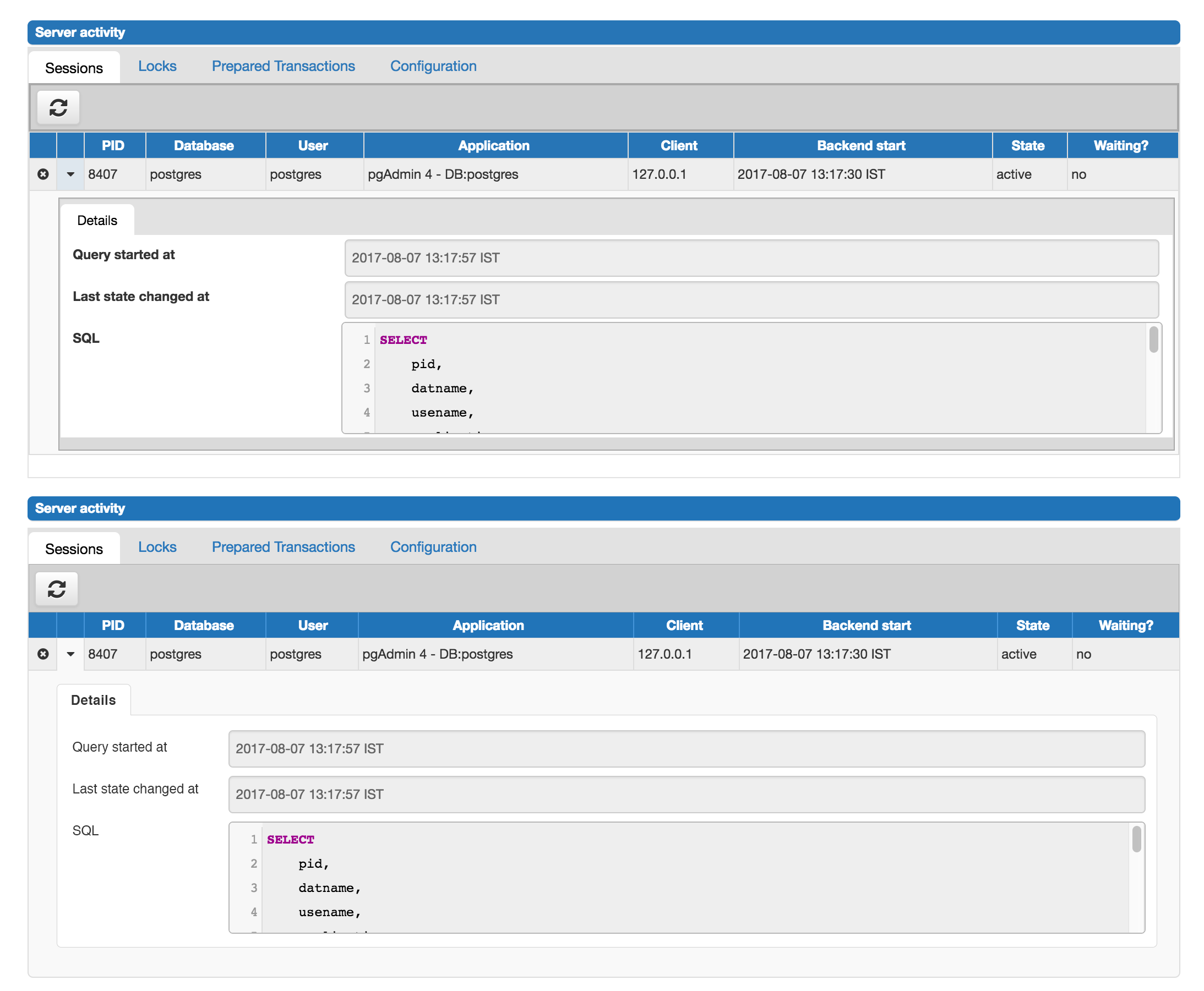Viewport: 1204px width, 991px height.
Task: Switch to Locks tab in bottom panel
Action: (x=157, y=547)
